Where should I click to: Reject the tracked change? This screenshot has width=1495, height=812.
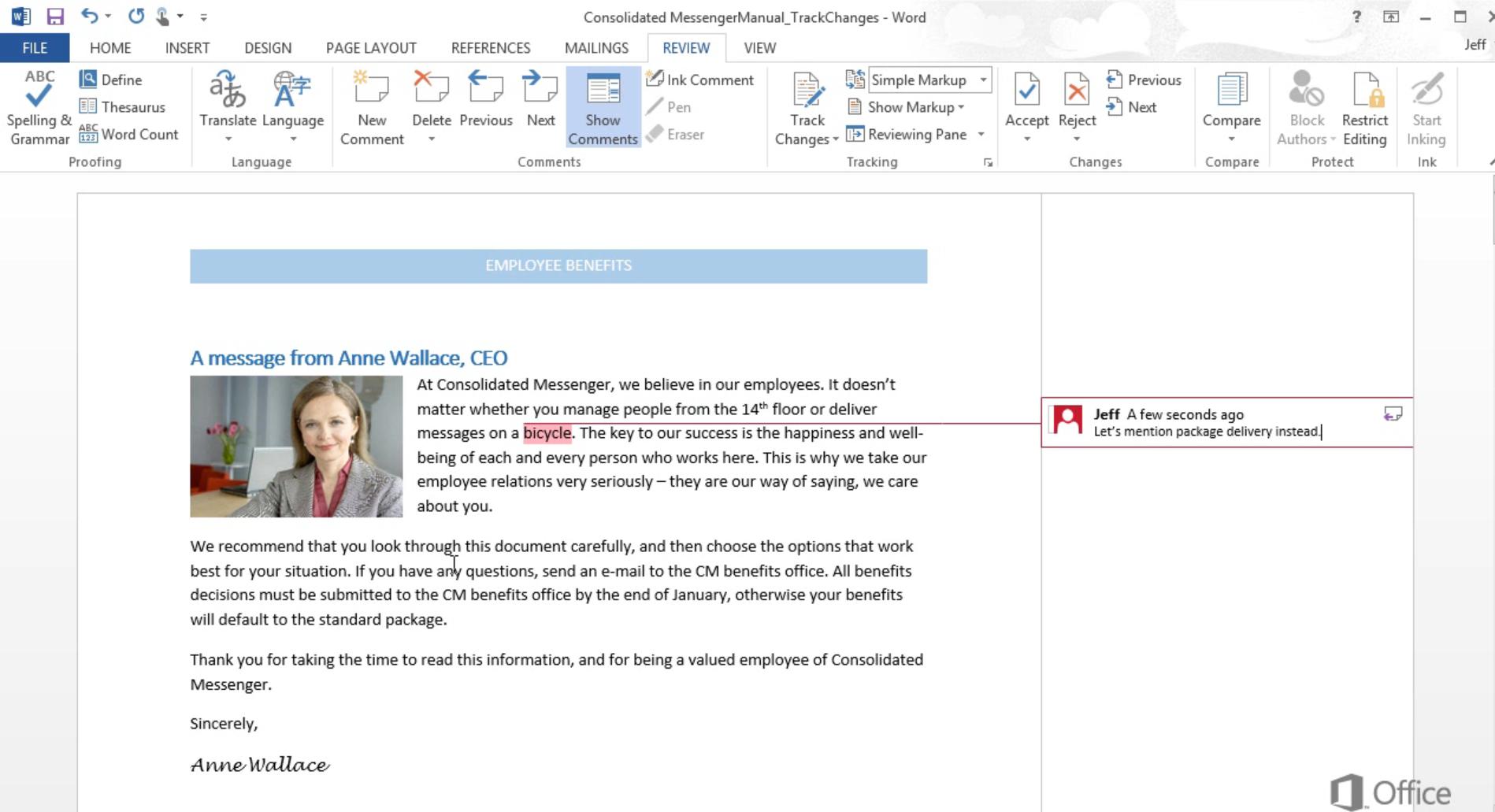pos(1077,98)
